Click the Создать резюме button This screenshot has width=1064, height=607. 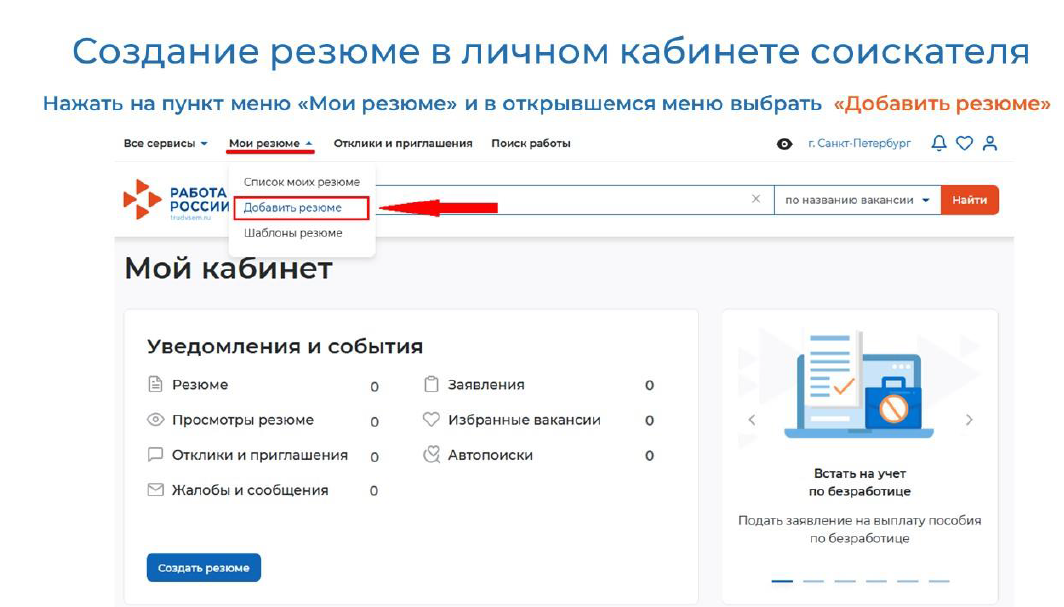(x=204, y=568)
